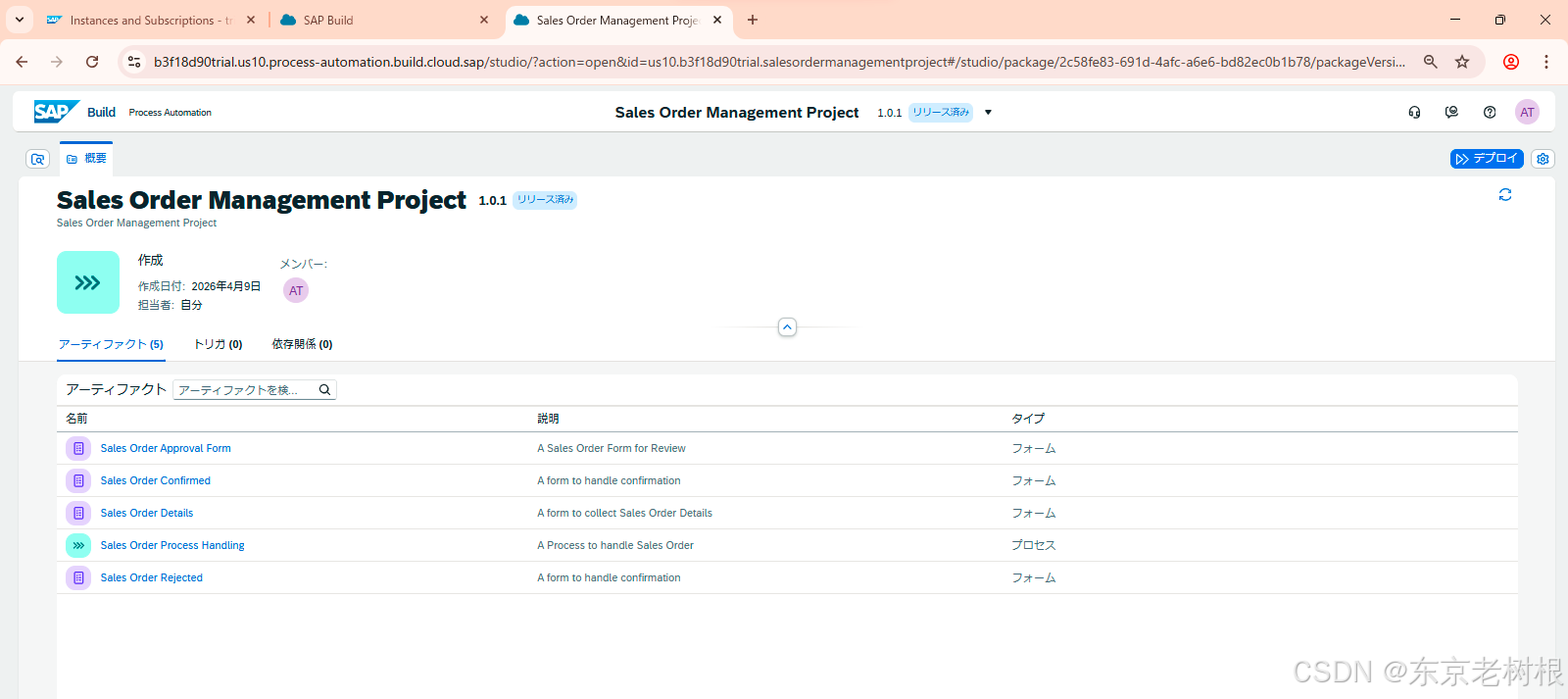Click description A form to collect Sales Order Details
Viewport: 1568px width, 699px height.
click(624, 513)
